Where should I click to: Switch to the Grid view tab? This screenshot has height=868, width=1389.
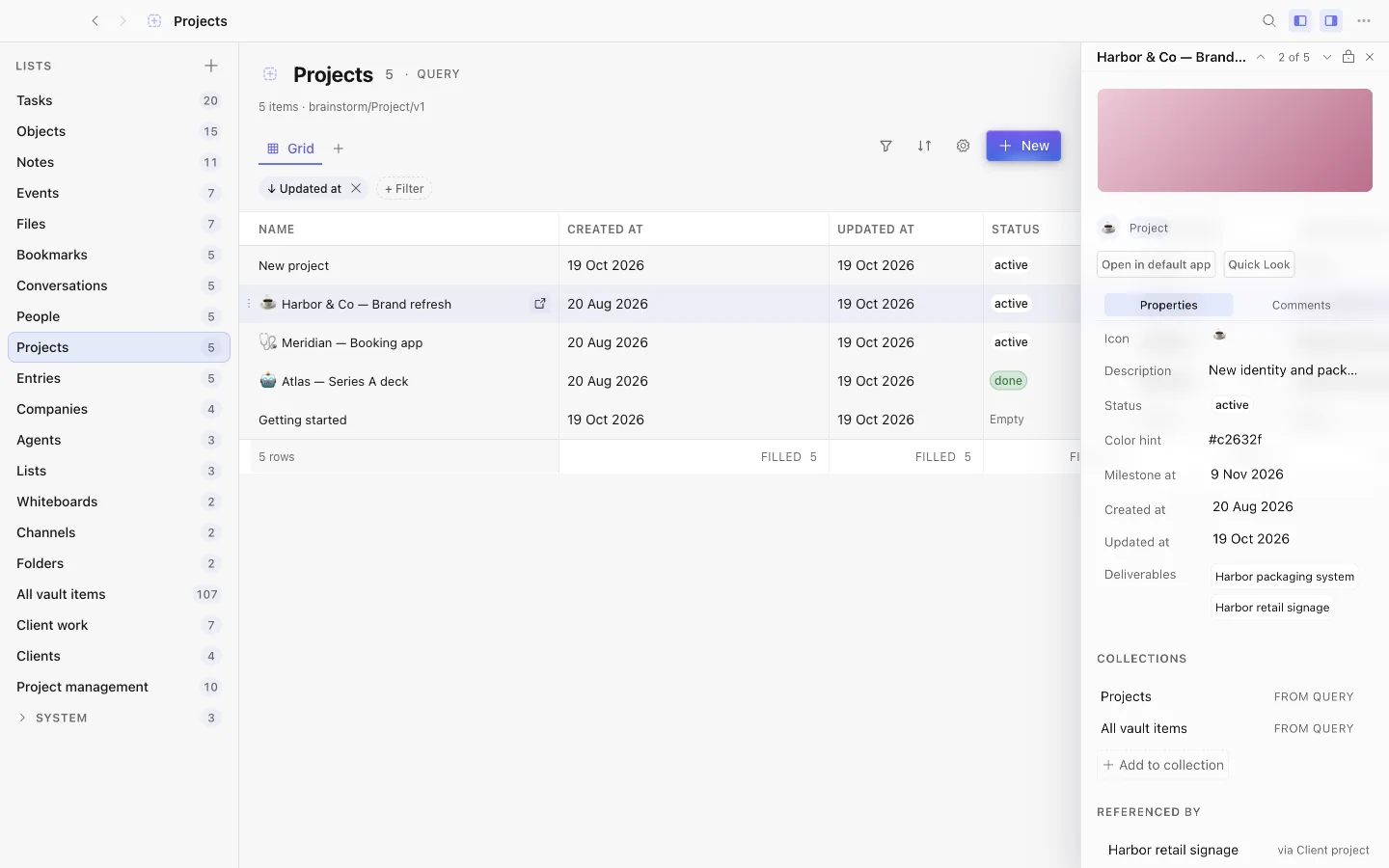(x=290, y=149)
